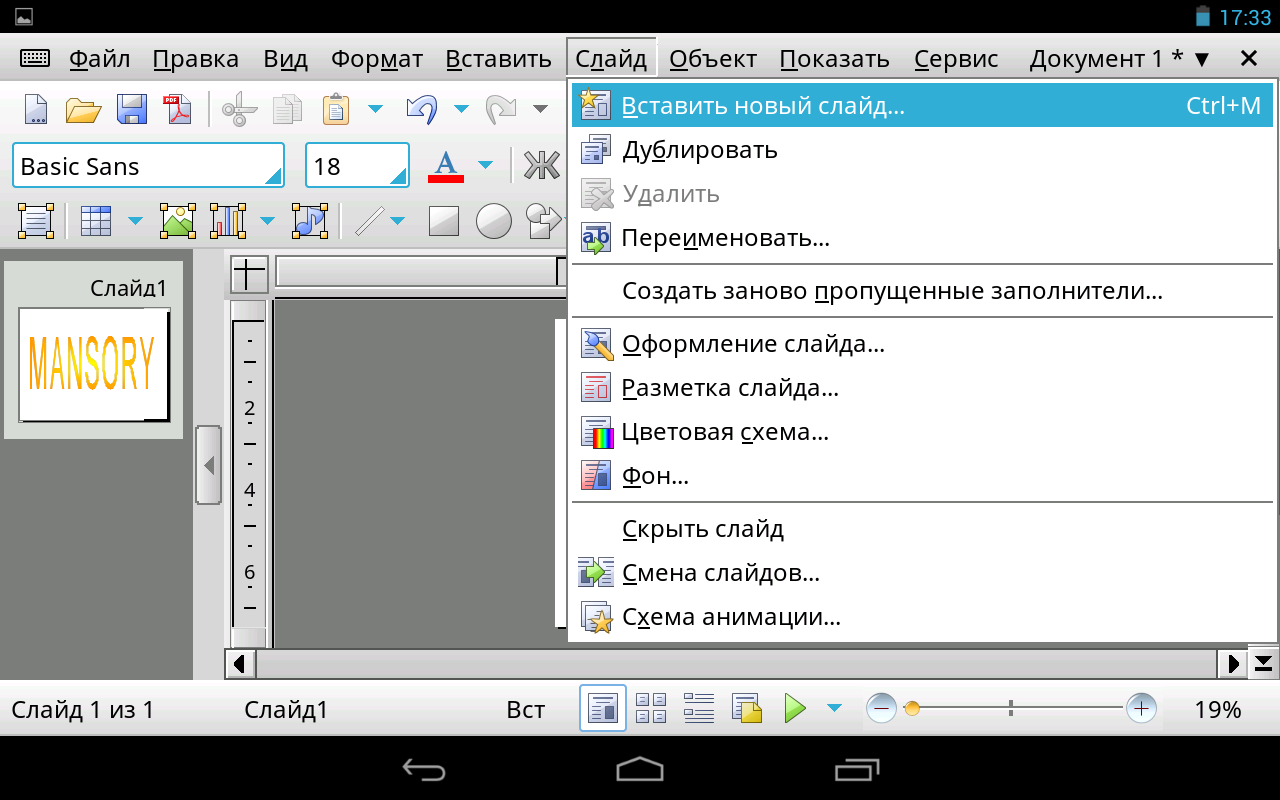Image resolution: width=1280 pixels, height=800 pixels.
Task: Choose Цветовая схема entry
Action: coord(921,432)
